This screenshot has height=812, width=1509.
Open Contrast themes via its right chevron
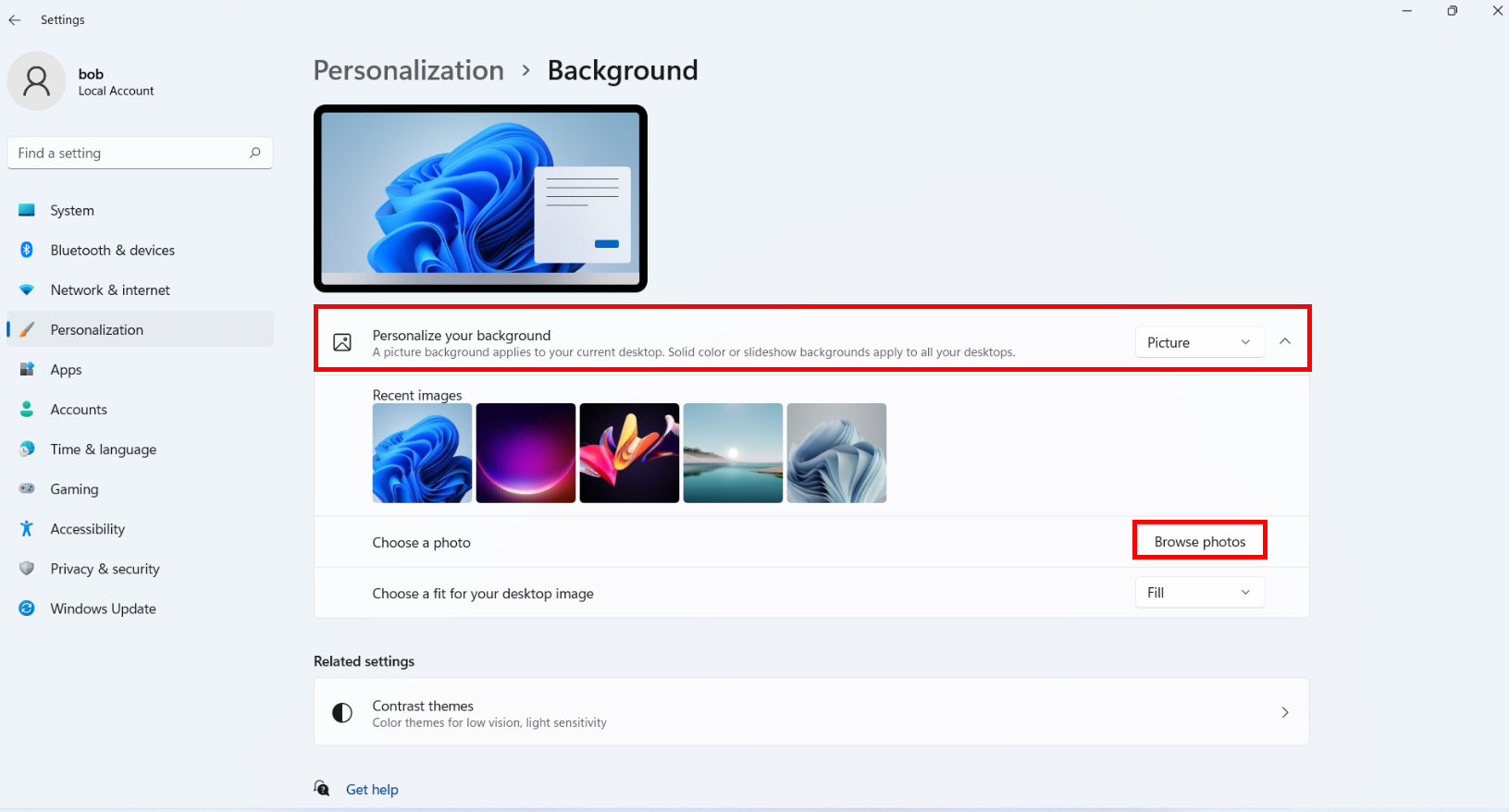(x=1285, y=712)
